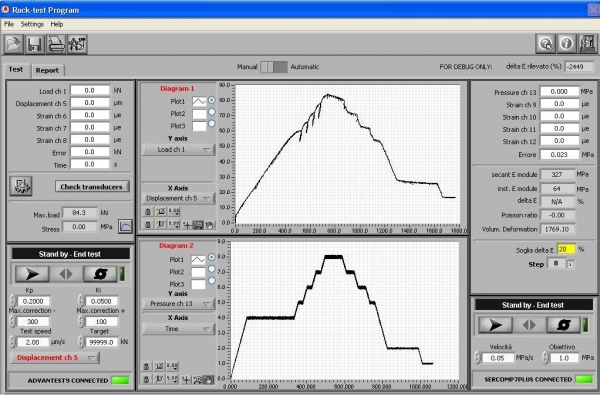Click the printer icon in toolbar
The width and height of the screenshot is (600, 395).
[56, 44]
